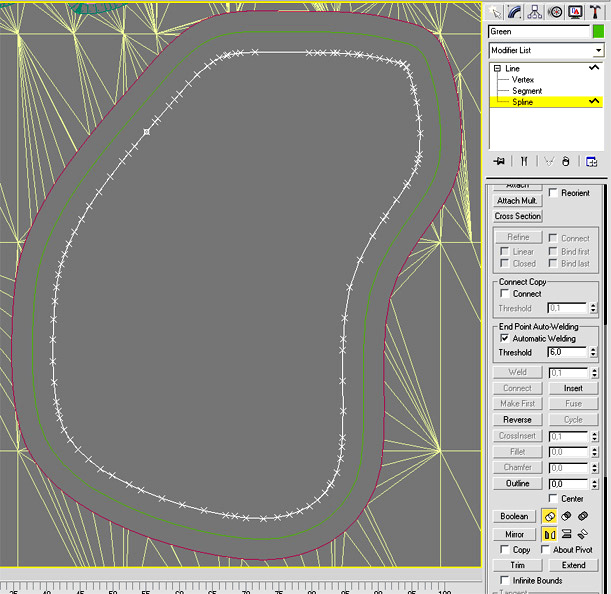Open the Utilities hammer tab
Screen dimensions: 611x594
click(x=595, y=12)
